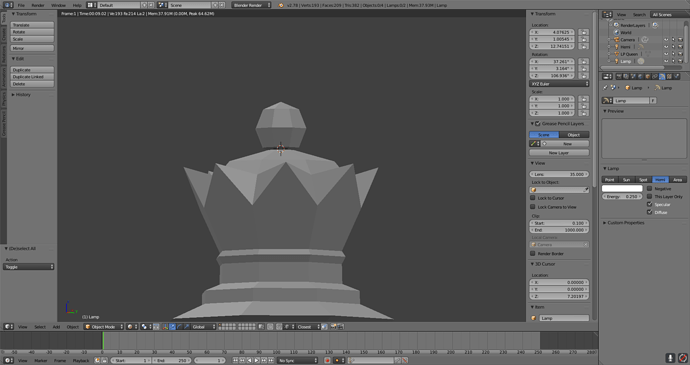Adjust the lamp Energy slider
The image size is (690, 365).
coord(622,196)
